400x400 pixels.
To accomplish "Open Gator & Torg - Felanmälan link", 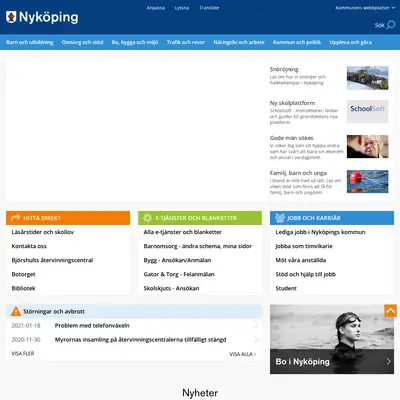I will (x=179, y=274).
